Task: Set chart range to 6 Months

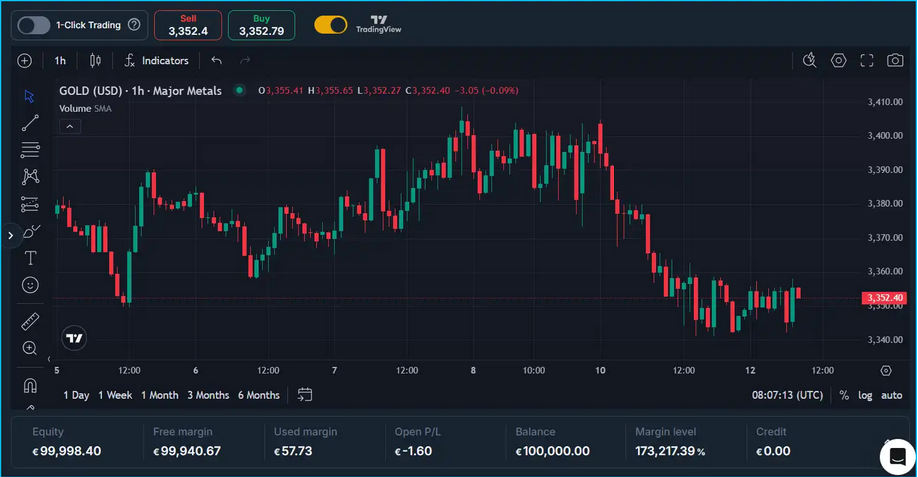Action: coord(259,395)
